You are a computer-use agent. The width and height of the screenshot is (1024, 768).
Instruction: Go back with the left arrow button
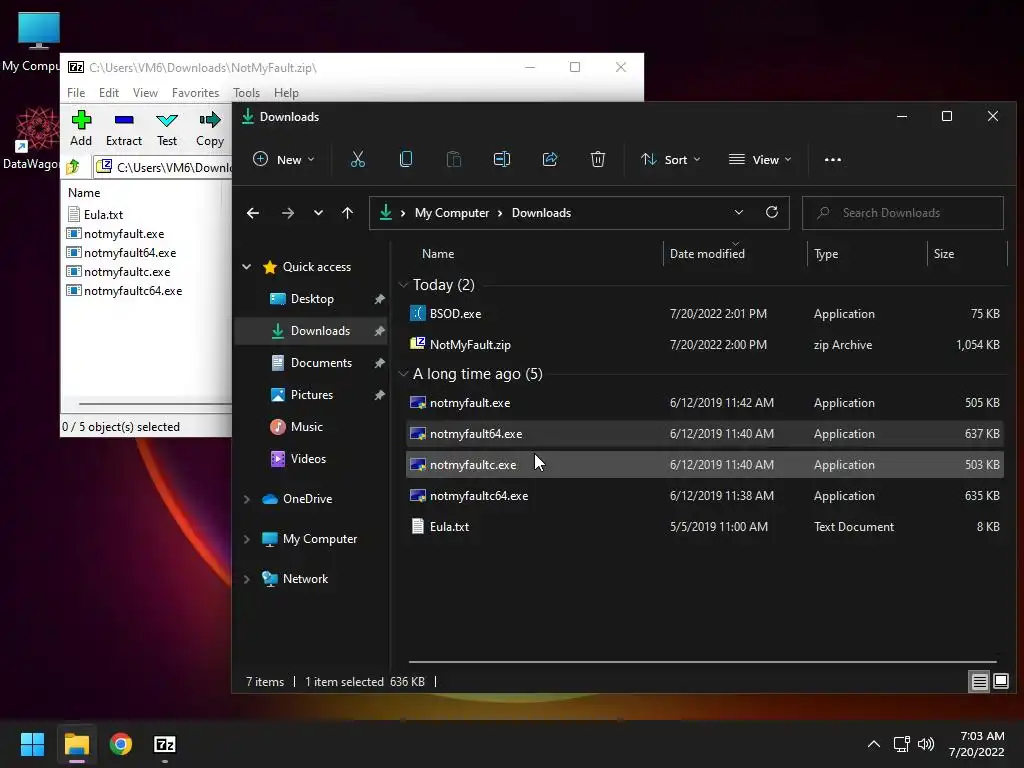(253, 213)
